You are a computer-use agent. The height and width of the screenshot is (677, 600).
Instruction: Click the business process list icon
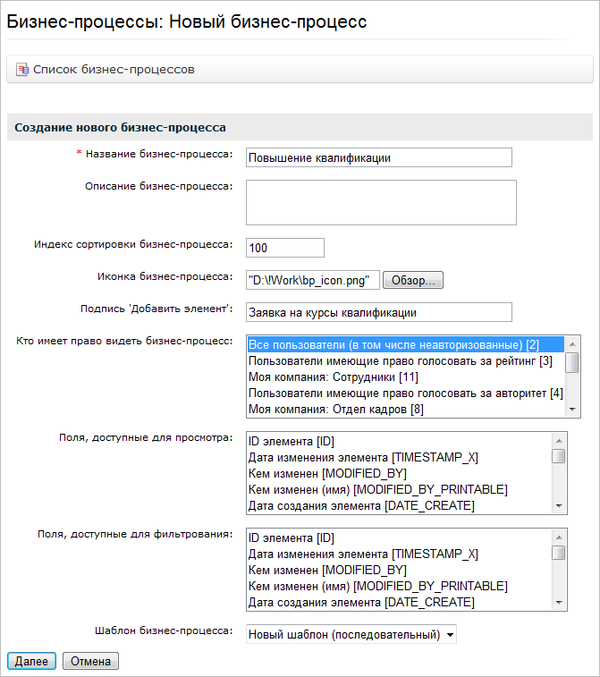click(22, 70)
